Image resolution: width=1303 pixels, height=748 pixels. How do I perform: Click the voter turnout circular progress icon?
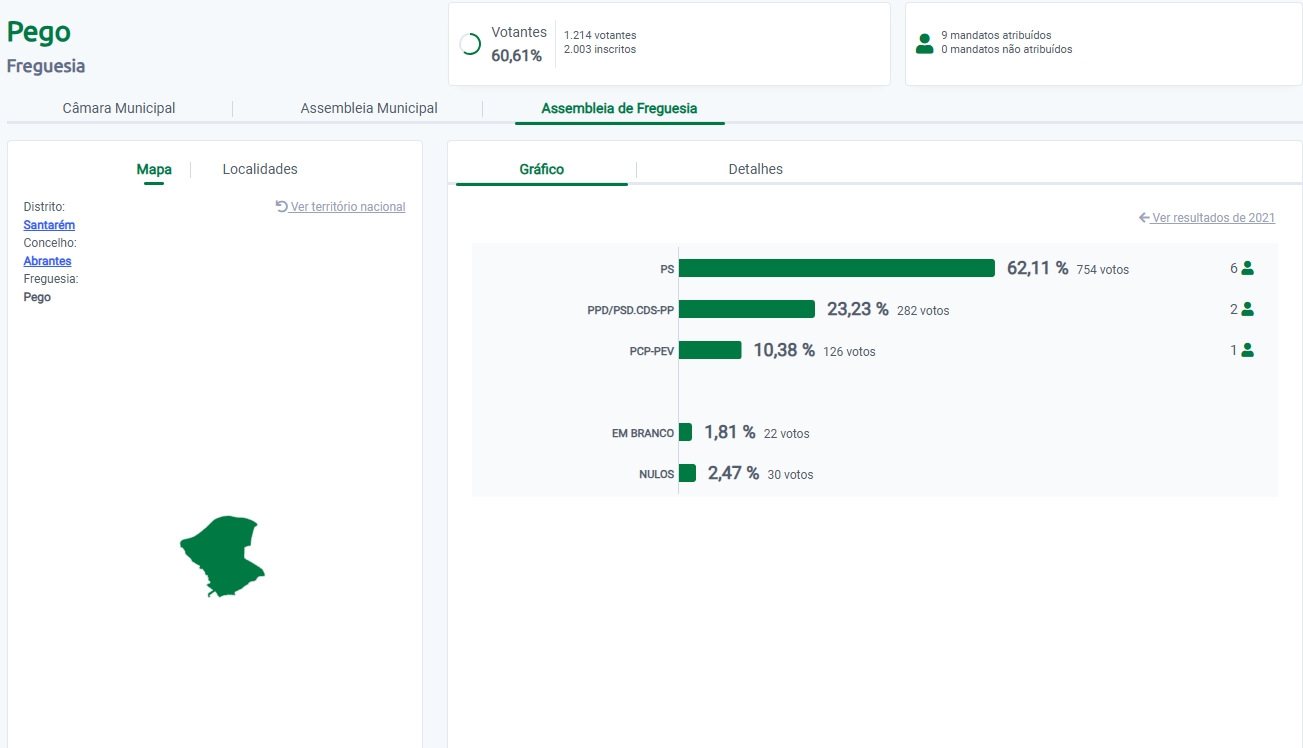tap(469, 44)
